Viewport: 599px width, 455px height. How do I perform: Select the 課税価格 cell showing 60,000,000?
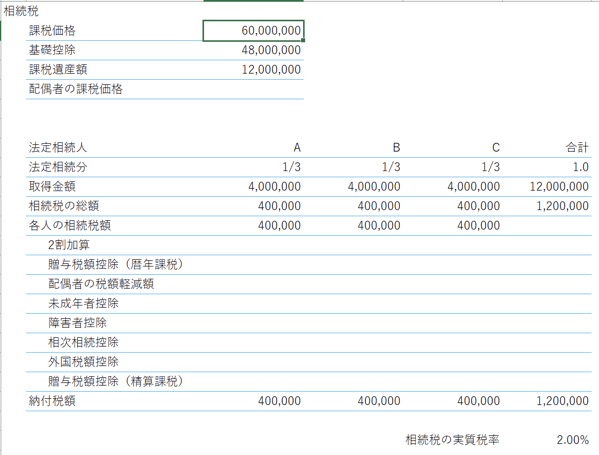tap(253, 31)
